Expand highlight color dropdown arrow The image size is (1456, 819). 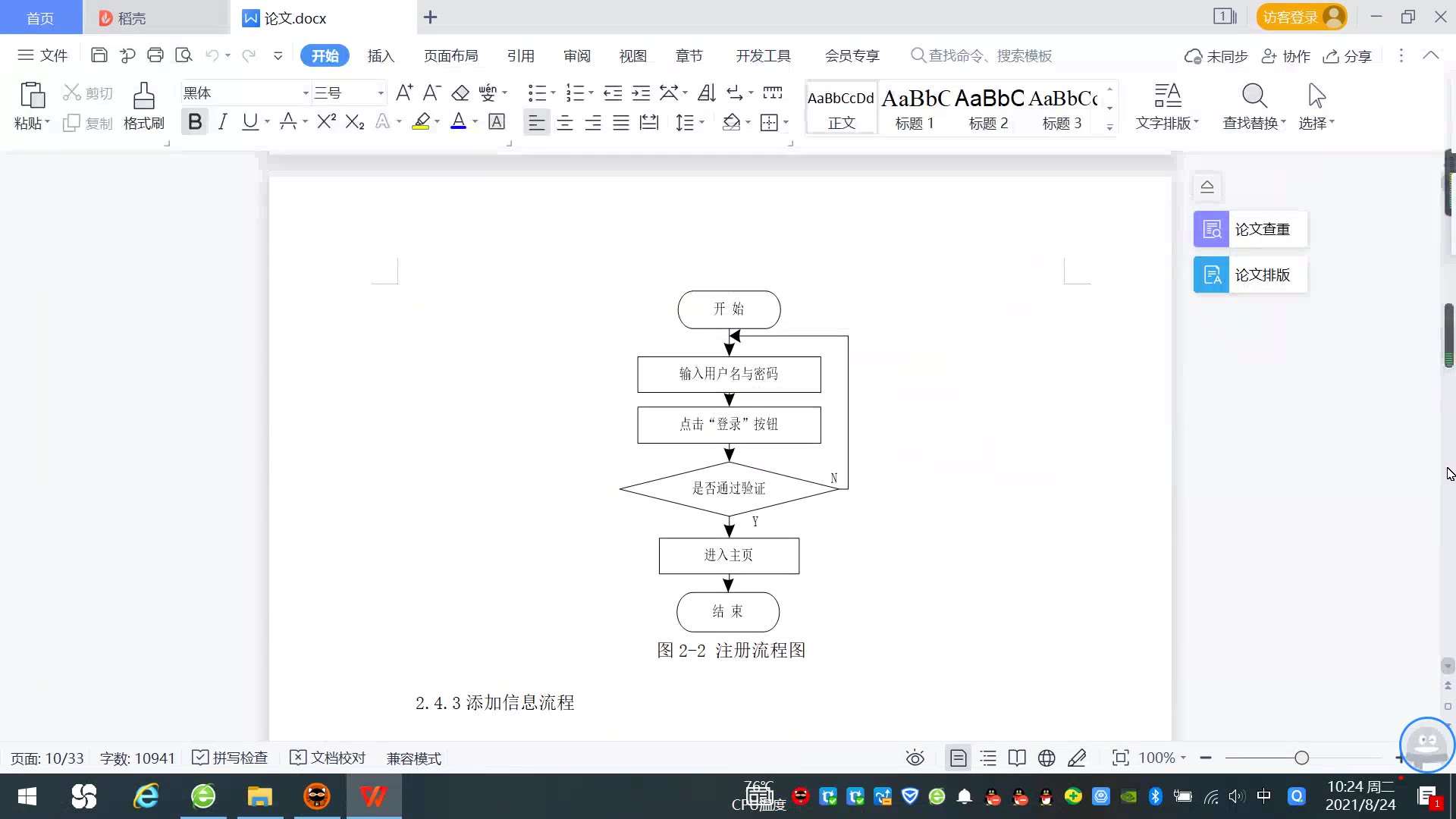pos(437,121)
